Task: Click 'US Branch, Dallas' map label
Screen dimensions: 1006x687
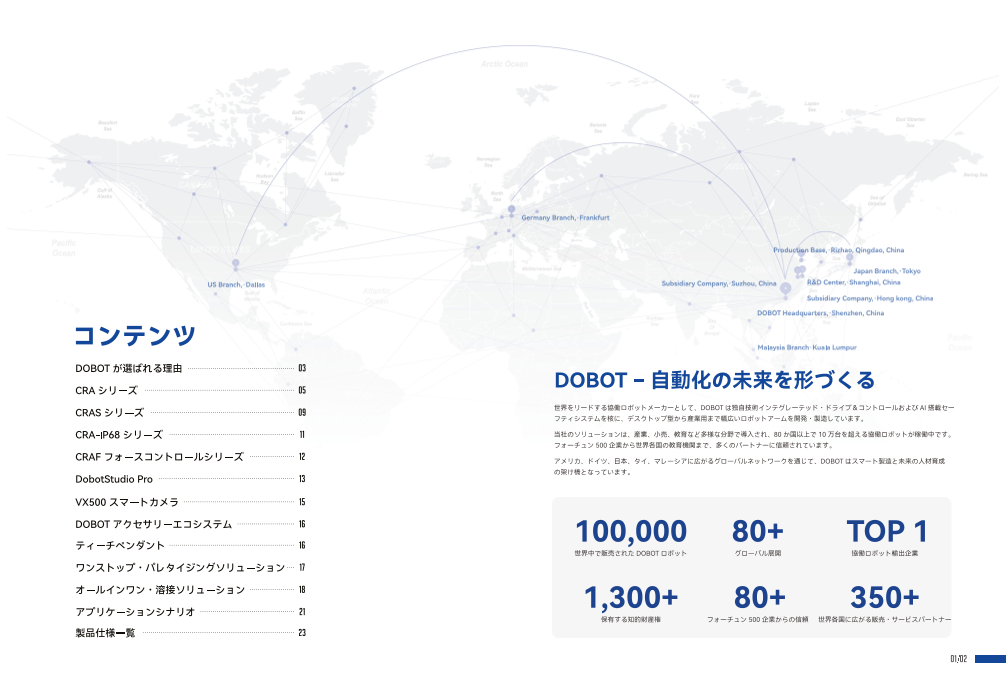Action: [x=236, y=285]
